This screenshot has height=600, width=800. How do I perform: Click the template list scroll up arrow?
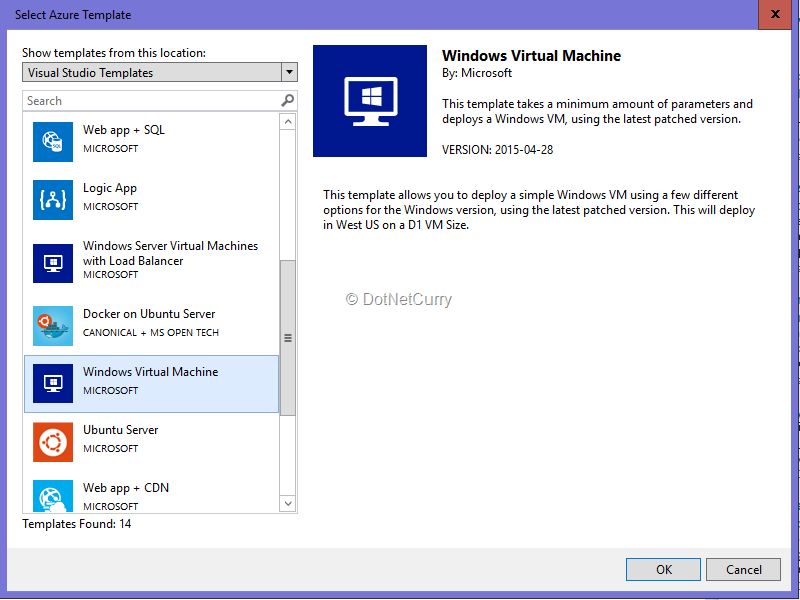288,121
